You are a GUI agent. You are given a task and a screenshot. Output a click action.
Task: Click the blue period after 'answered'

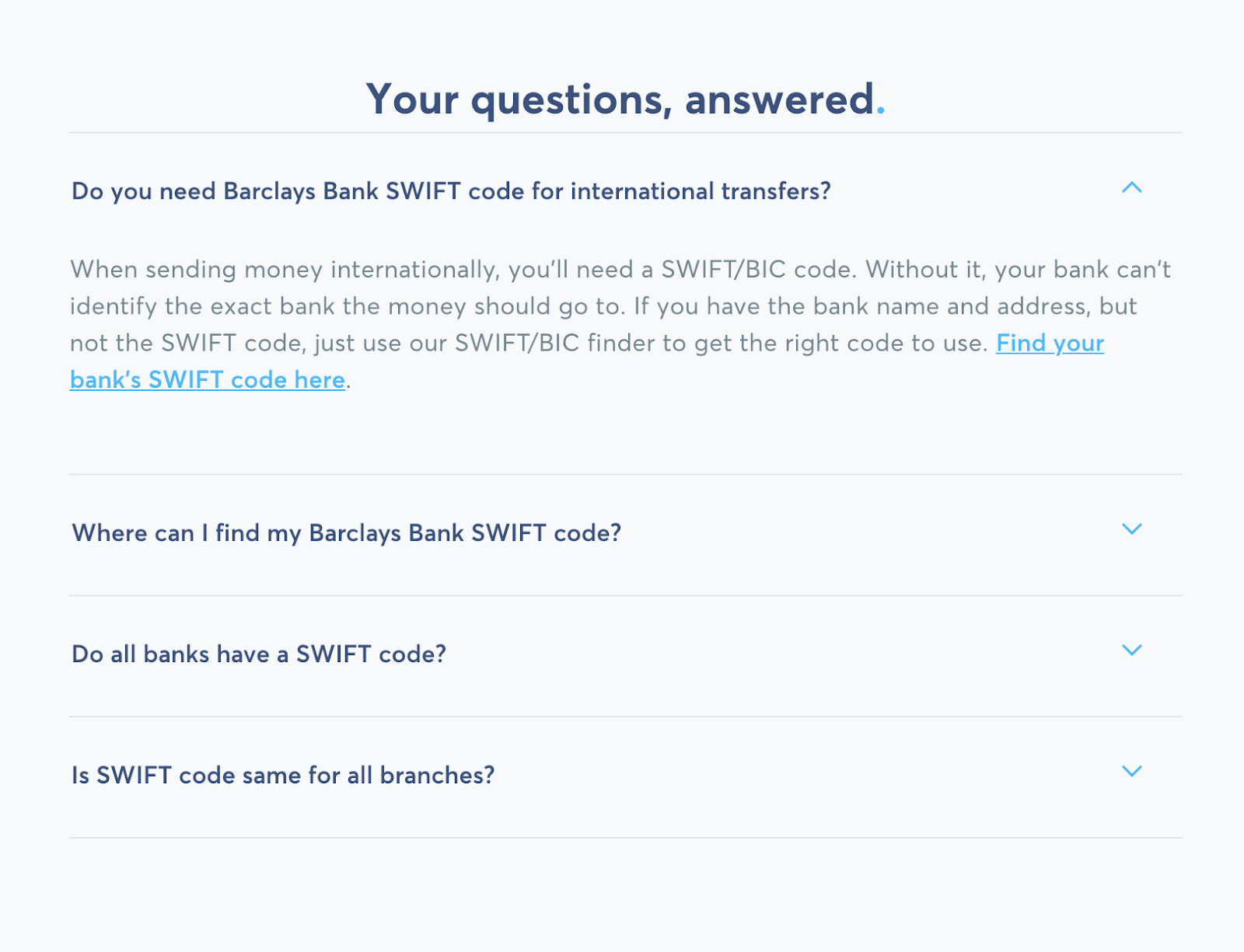click(880, 110)
